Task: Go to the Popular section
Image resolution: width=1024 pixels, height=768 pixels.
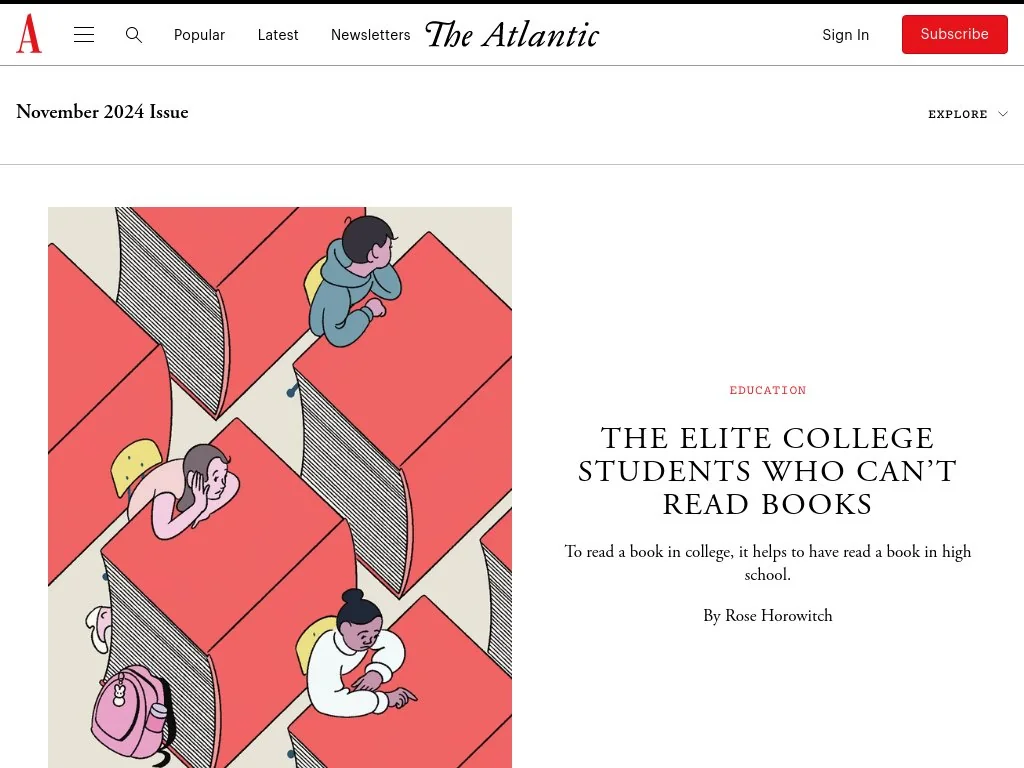Action: click(x=199, y=35)
